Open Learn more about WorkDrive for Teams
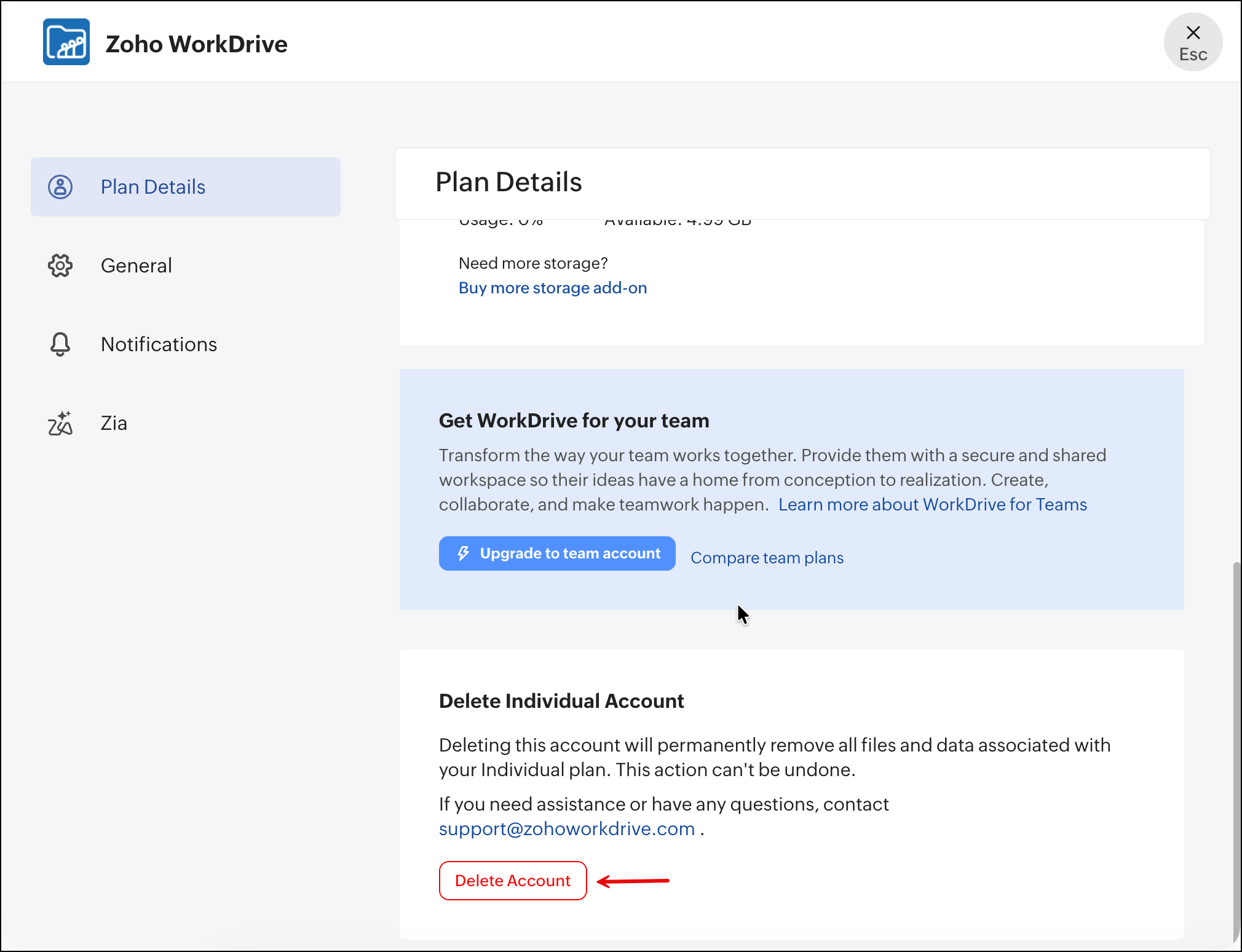This screenshot has height=952, width=1242. [932, 504]
